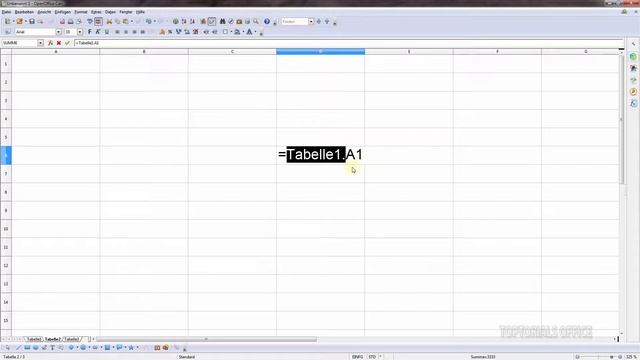This screenshot has height=360, width=640.
Task: Click the Print icon
Action: pyautogui.click(x=71, y=22)
